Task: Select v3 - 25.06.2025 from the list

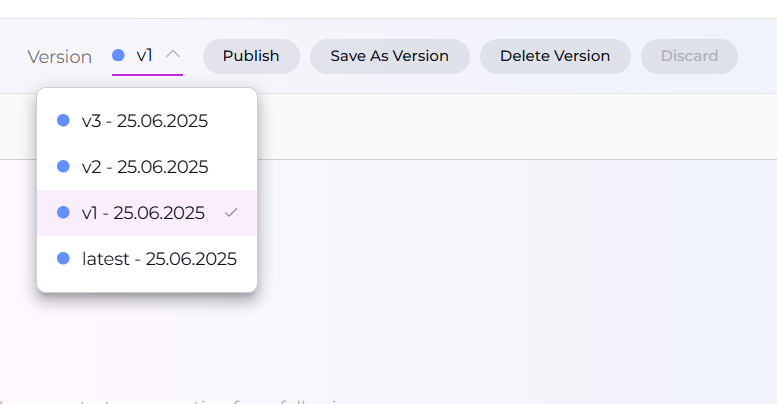Action: pyautogui.click(x=145, y=121)
